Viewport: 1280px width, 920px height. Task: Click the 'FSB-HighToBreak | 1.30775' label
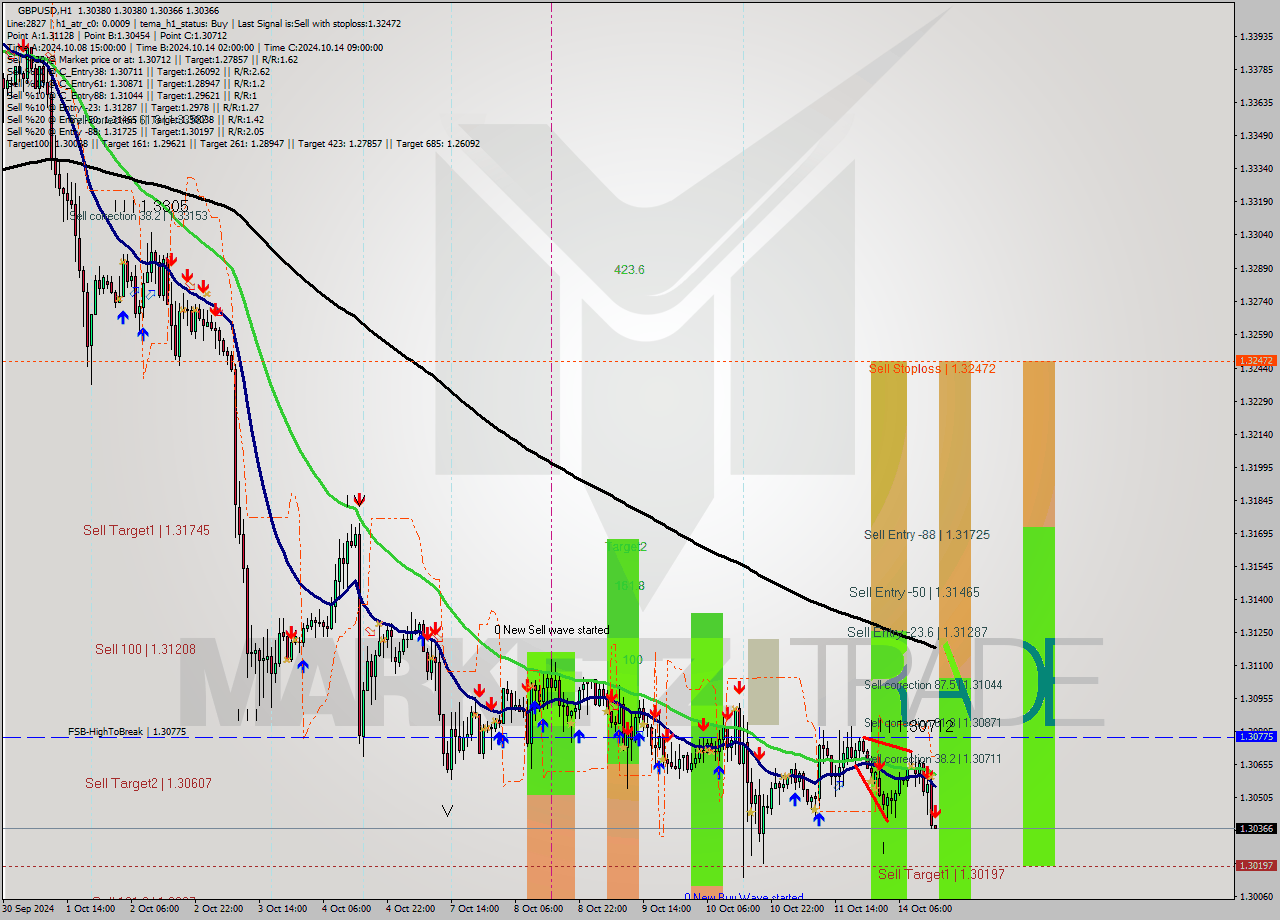(127, 732)
